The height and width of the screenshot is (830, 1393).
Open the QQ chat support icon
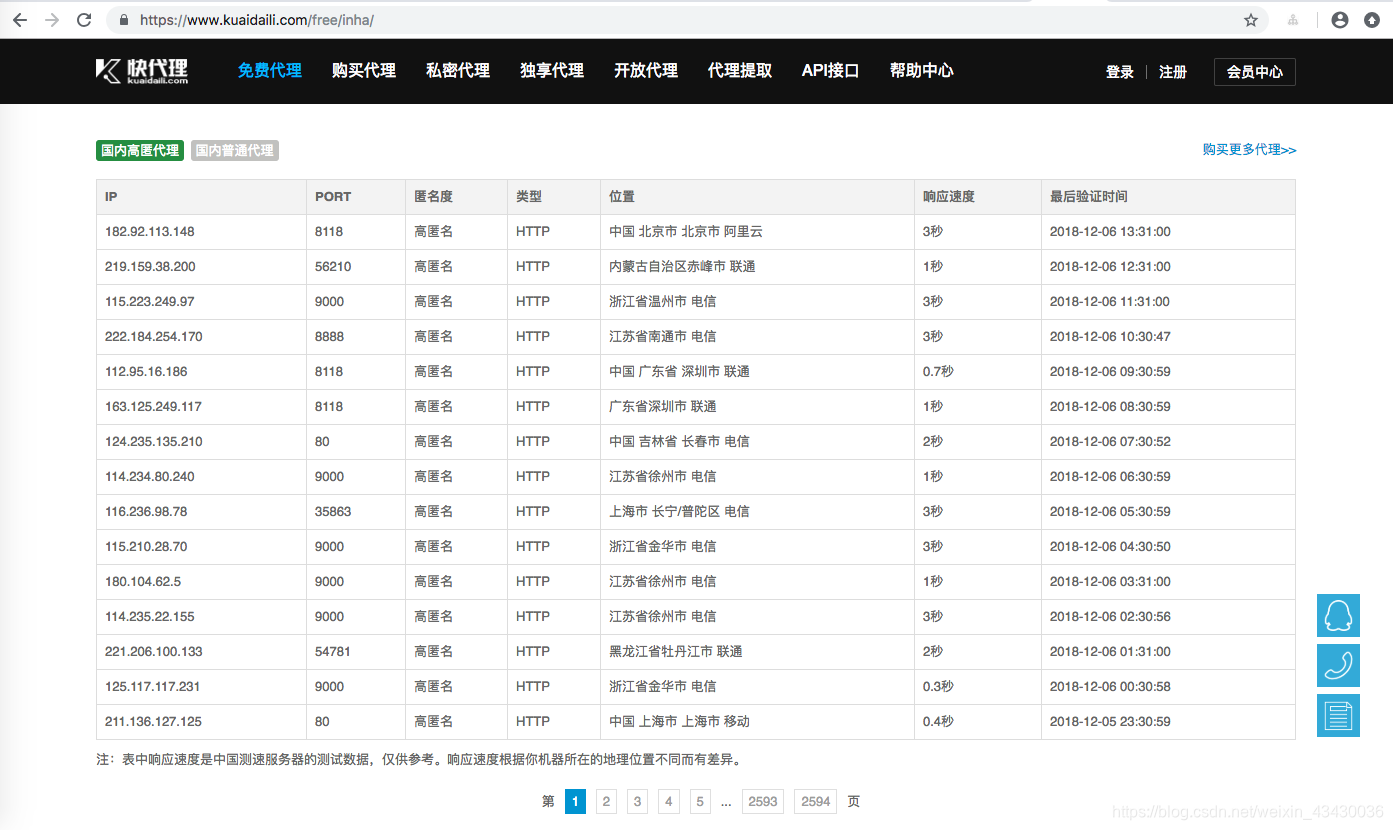pos(1338,615)
